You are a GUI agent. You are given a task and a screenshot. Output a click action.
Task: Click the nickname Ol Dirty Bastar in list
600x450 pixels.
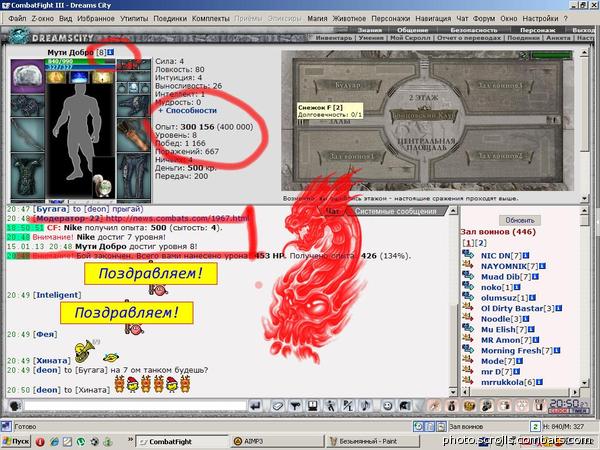point(512,308)
